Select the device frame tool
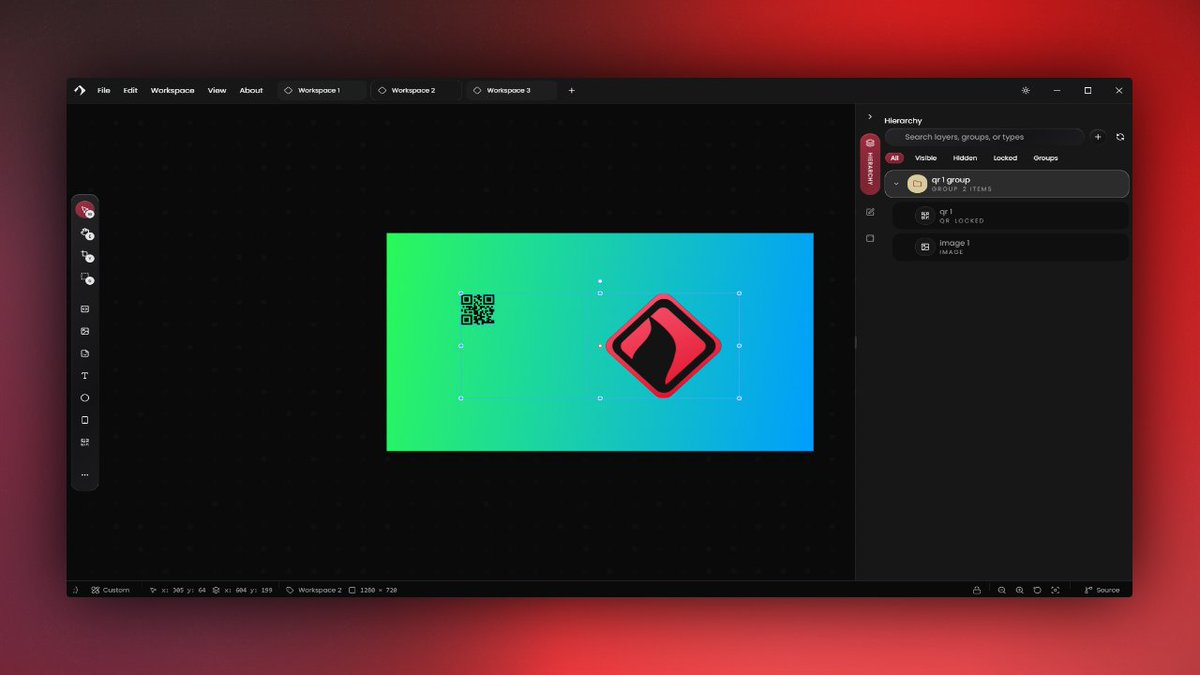This screenshot has width=1200, height=675. point(85,420)
